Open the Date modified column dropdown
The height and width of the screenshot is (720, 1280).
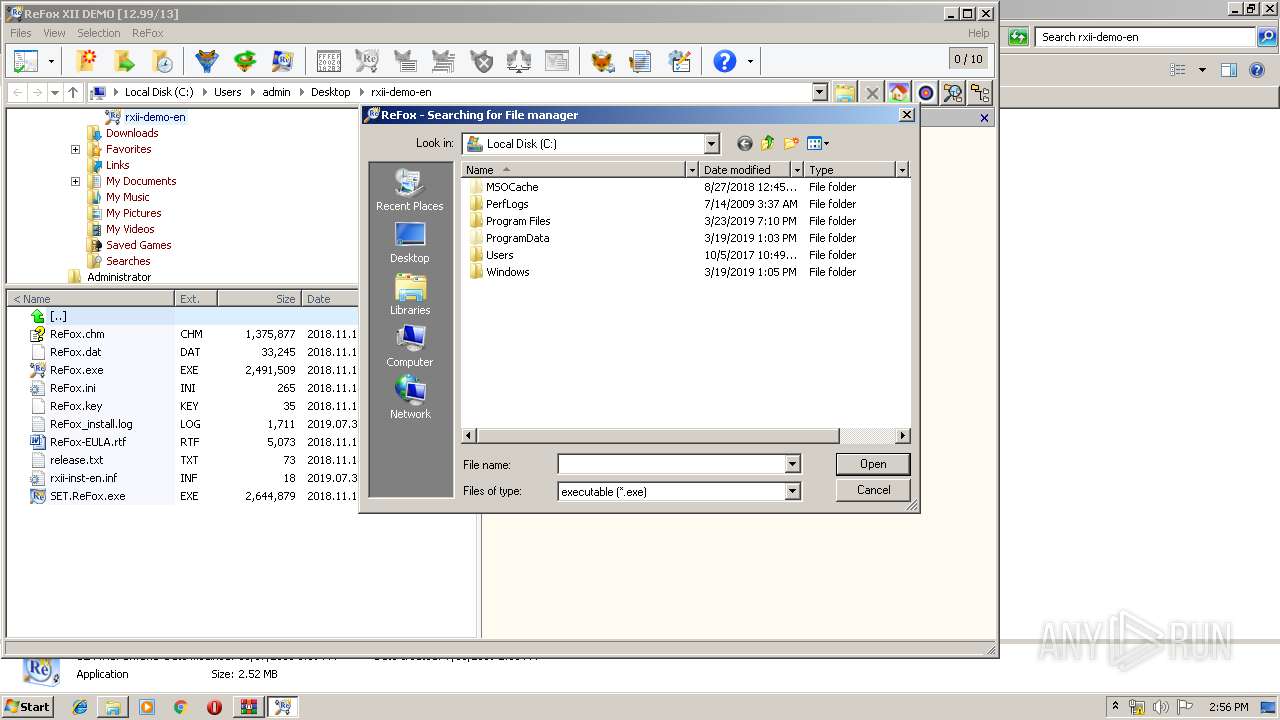(x=797, y=170)
